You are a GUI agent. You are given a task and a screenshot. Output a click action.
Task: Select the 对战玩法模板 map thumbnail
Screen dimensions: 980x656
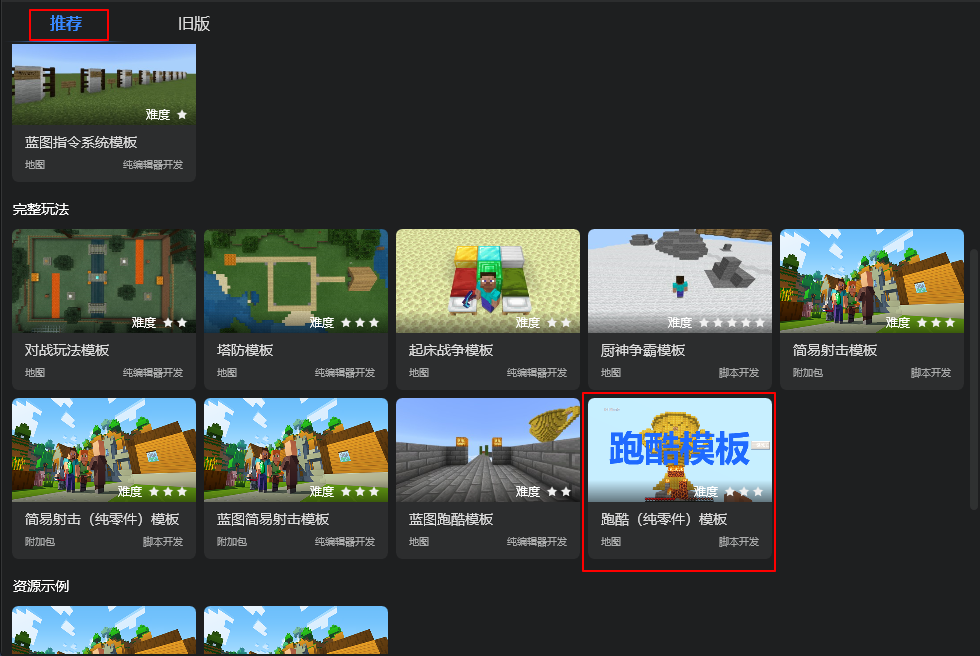(x=104, y=281)
